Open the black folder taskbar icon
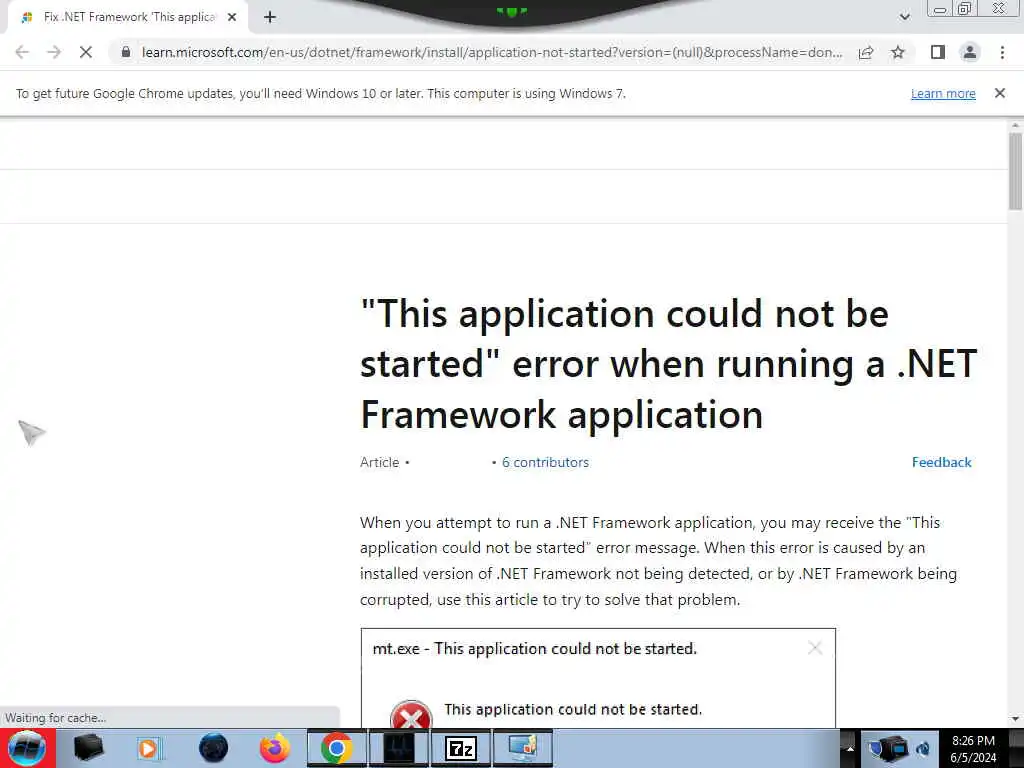This screenshot has height=768, width=1024. pyautogui.click(x=88, y=748)
